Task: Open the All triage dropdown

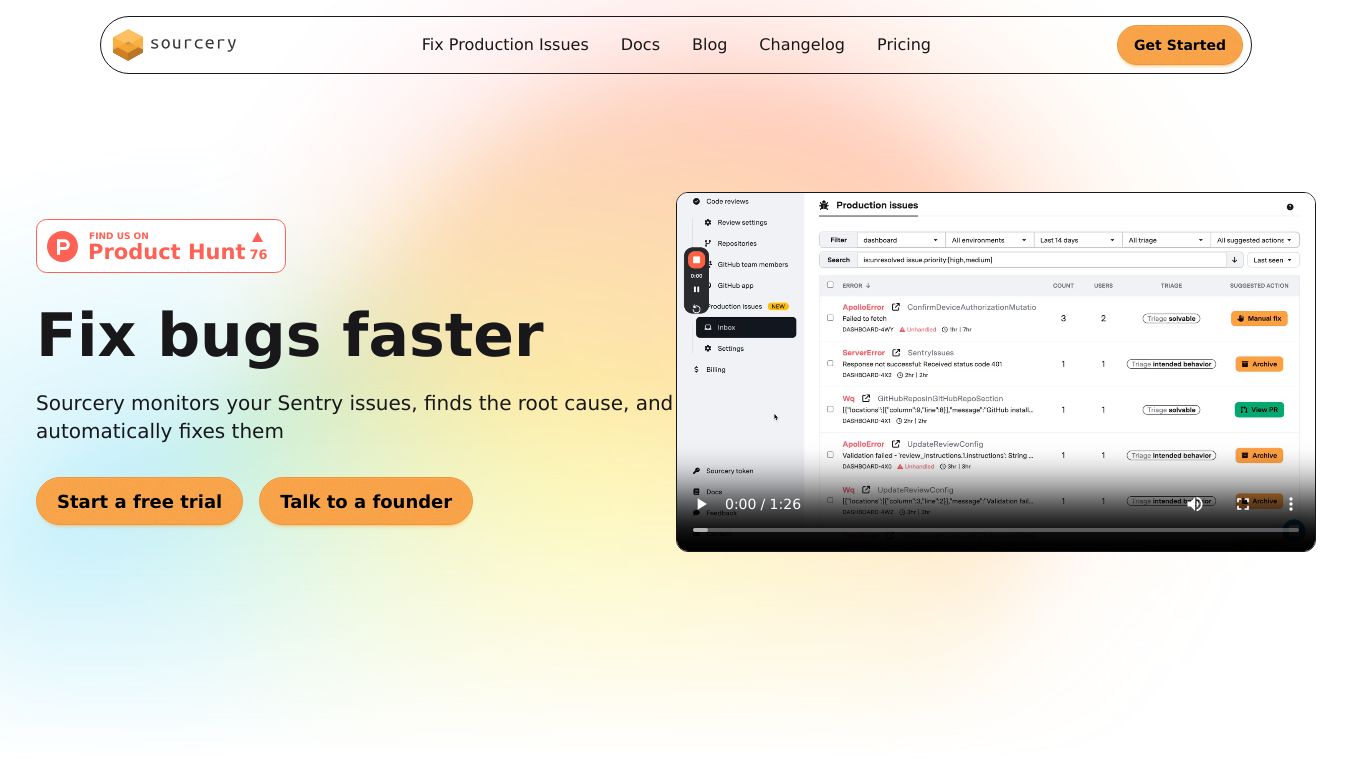Action: coord(1166,240)
